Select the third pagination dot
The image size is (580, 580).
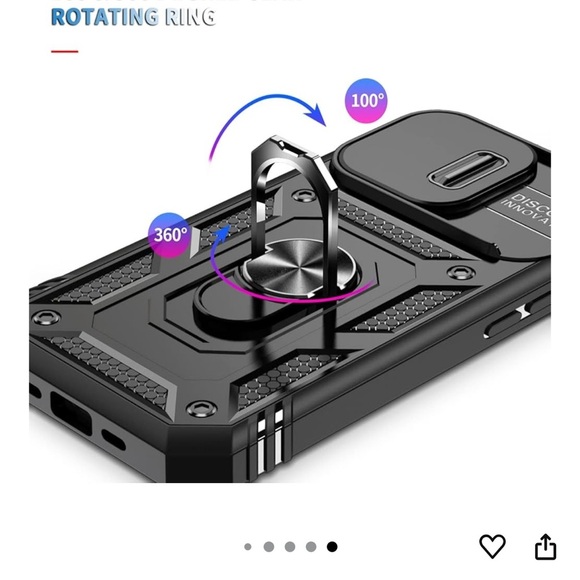[x=290, y=547]
